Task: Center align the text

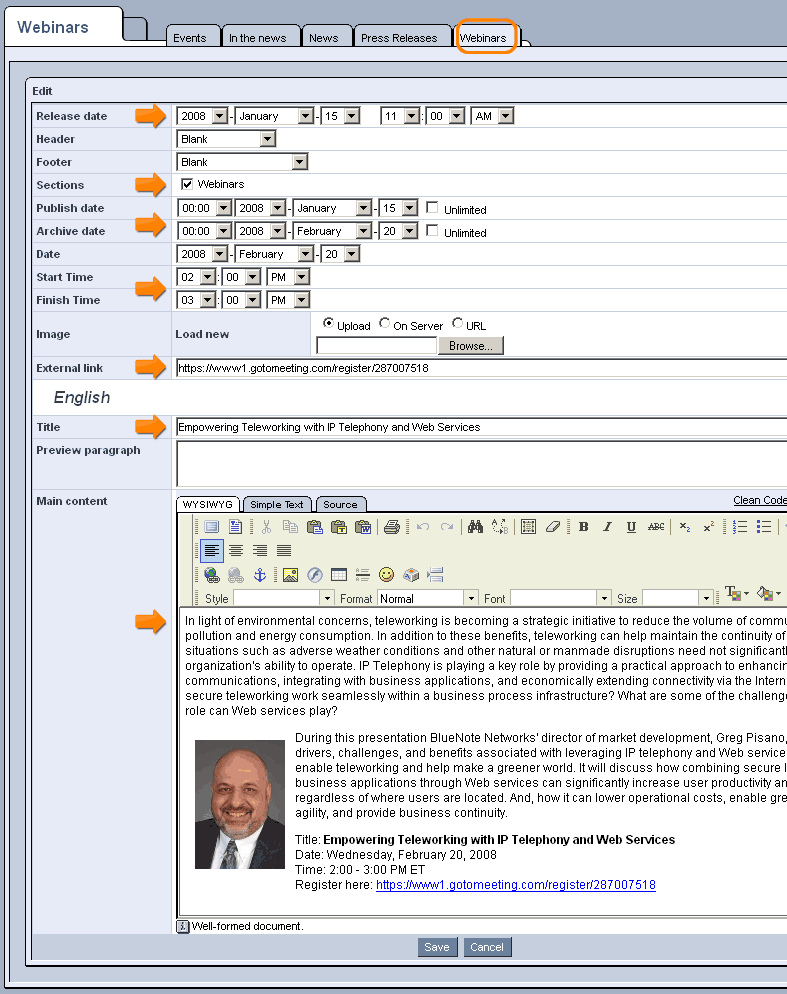Action: coord(236,550)
